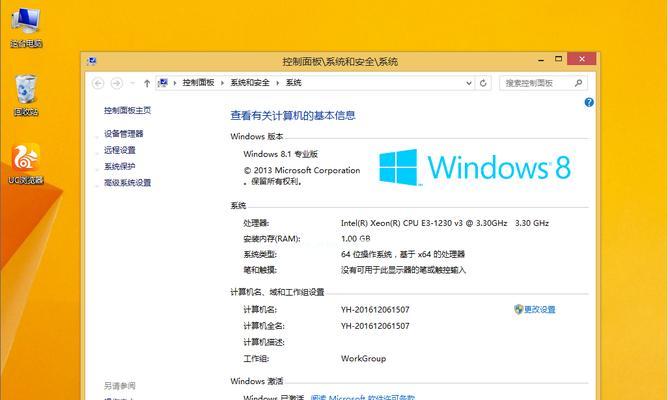Click the computer icon in address bar

coord(163,83)
